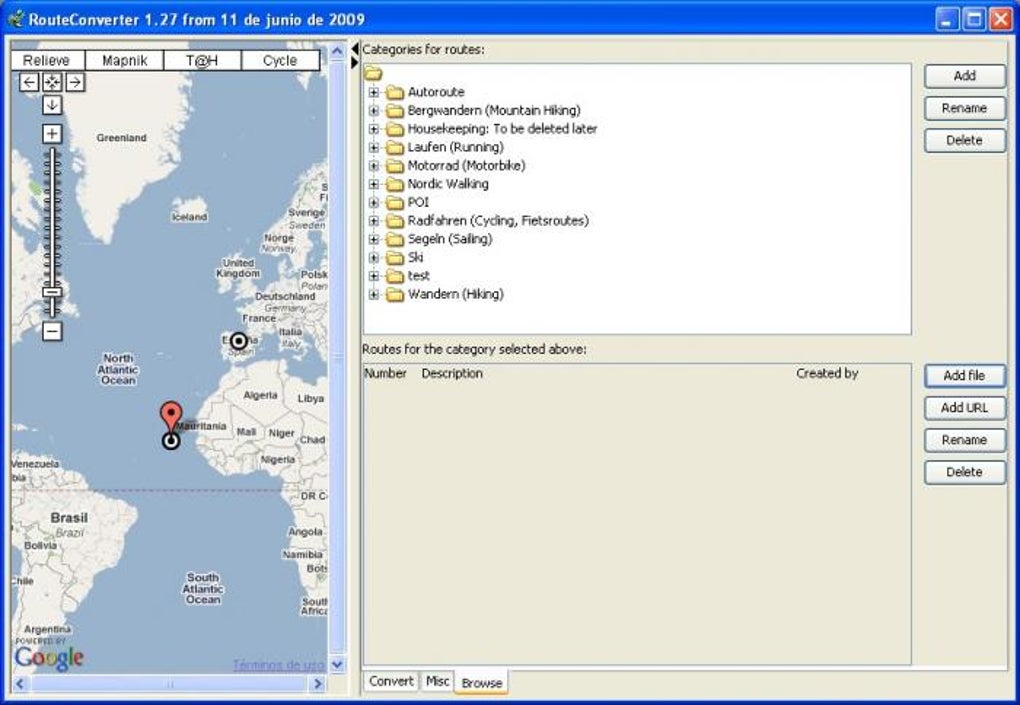The image size is (1020, 705).
Task: Zoom in with the map plus button
Action: pos(52,133)
